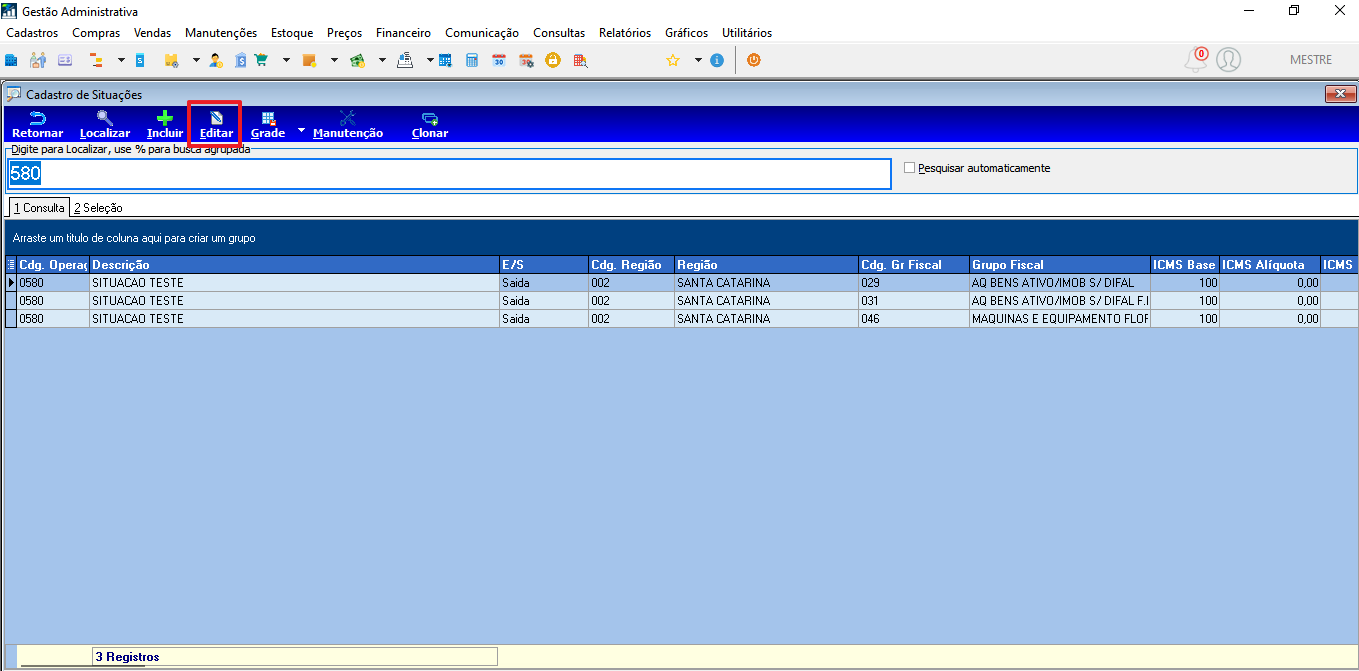The image size is (1359, 671).
Task: Click the person with coin toolbar icon
Action: [x=215, y=60]
